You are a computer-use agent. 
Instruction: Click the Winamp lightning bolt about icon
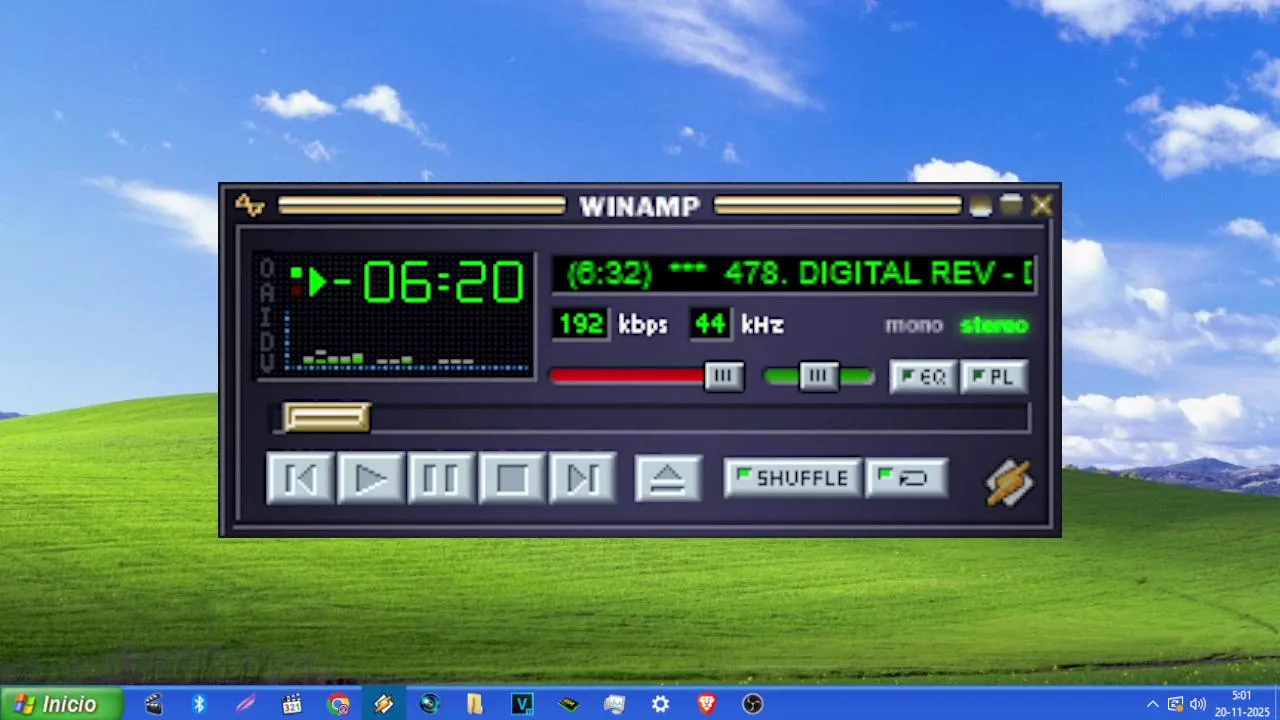(1009, 482)
